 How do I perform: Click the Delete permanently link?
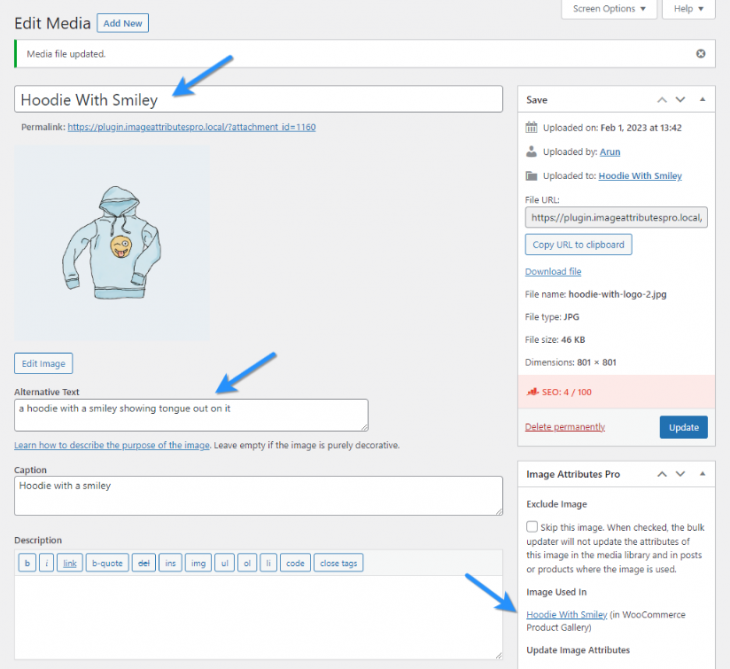(565, 427)
